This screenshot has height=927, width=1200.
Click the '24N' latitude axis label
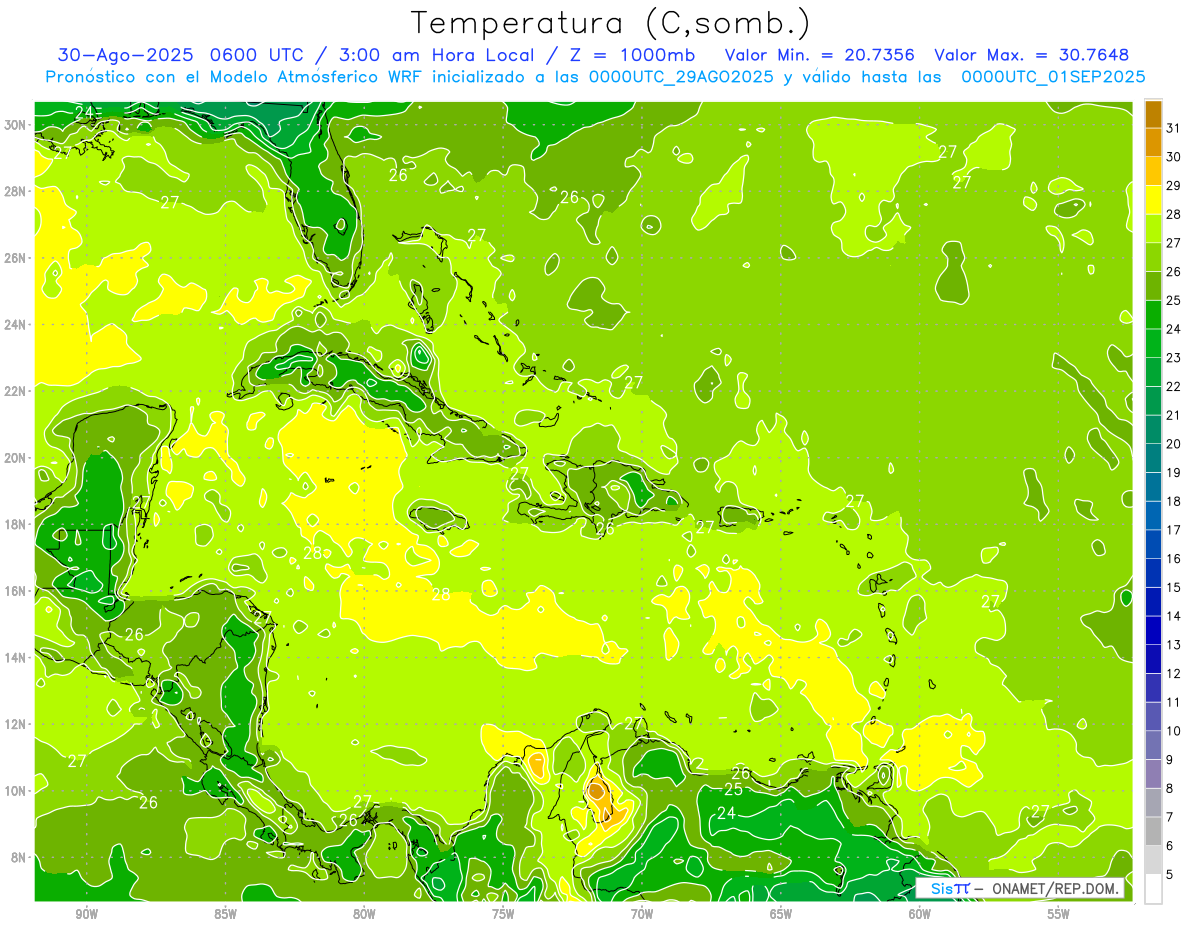[17, 324]
